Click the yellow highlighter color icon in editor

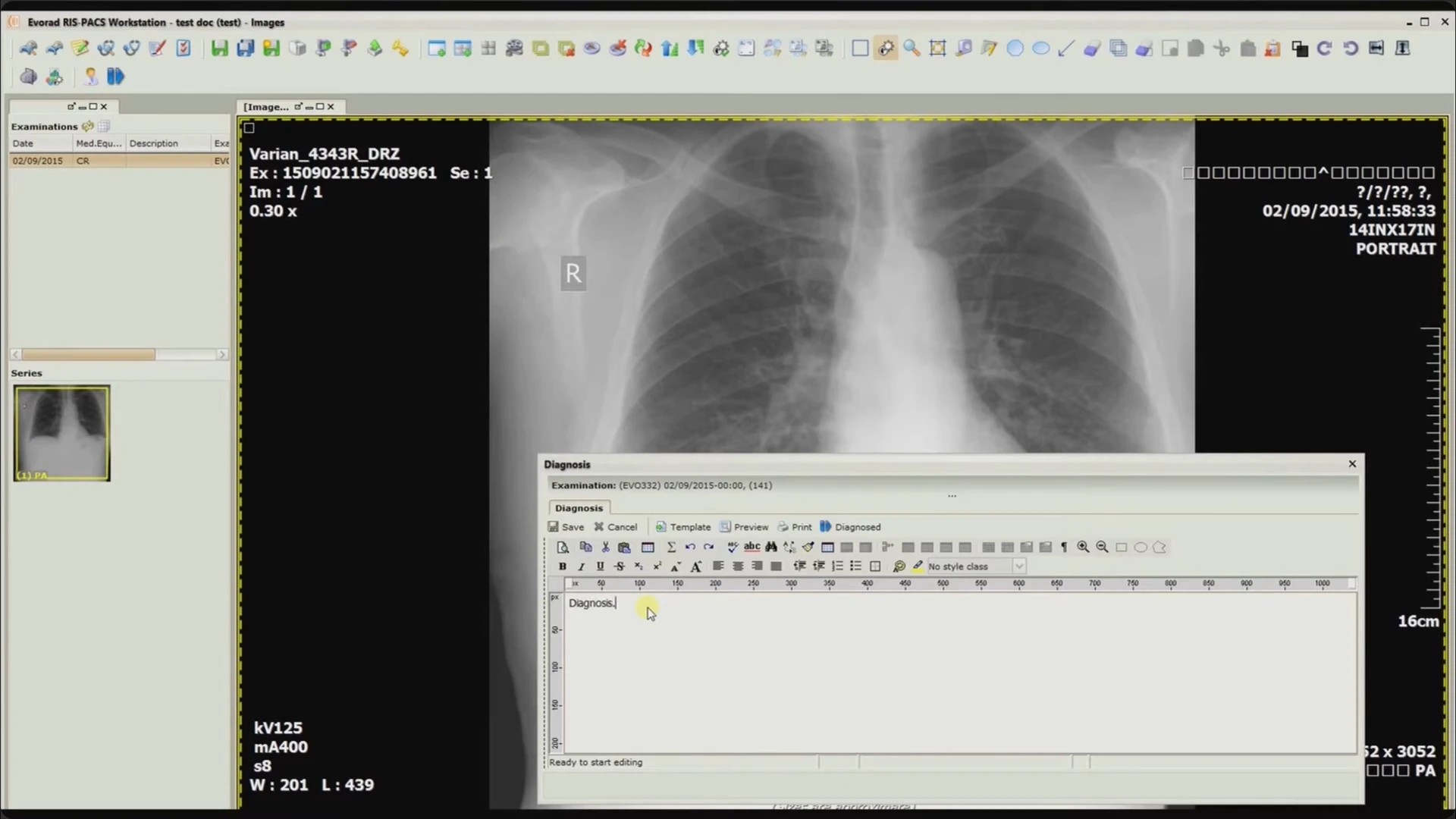[918, 566]
